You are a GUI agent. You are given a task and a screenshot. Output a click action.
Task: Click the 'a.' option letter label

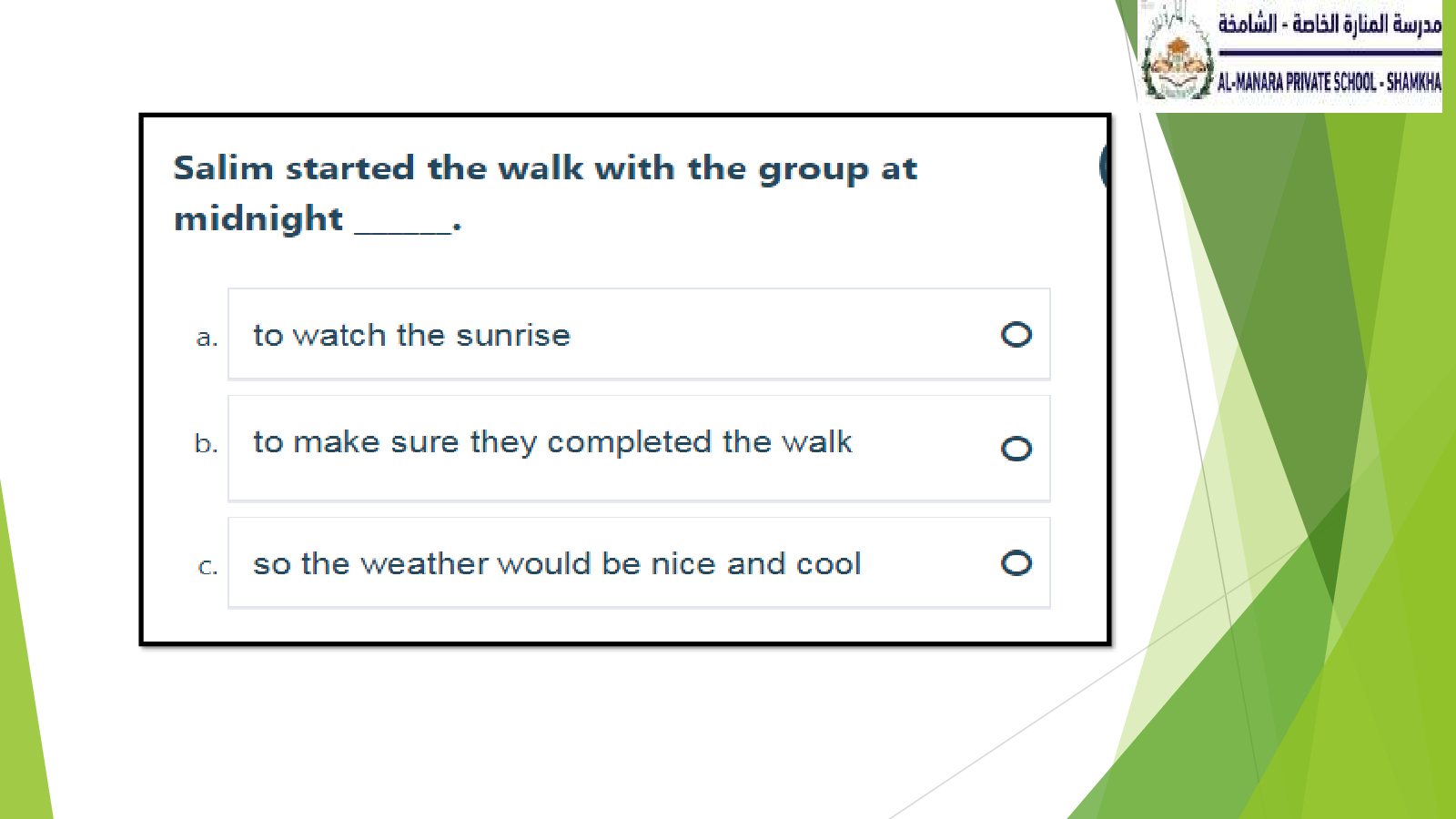(x=207, y=338)
